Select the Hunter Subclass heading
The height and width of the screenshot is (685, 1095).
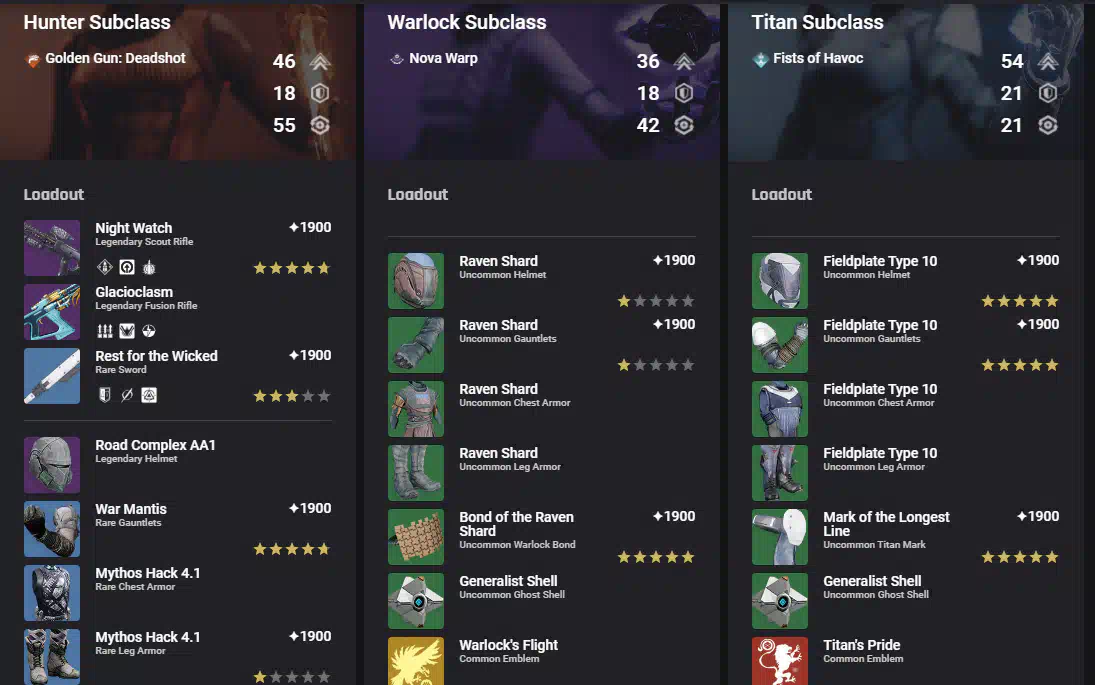pos(97,22)
